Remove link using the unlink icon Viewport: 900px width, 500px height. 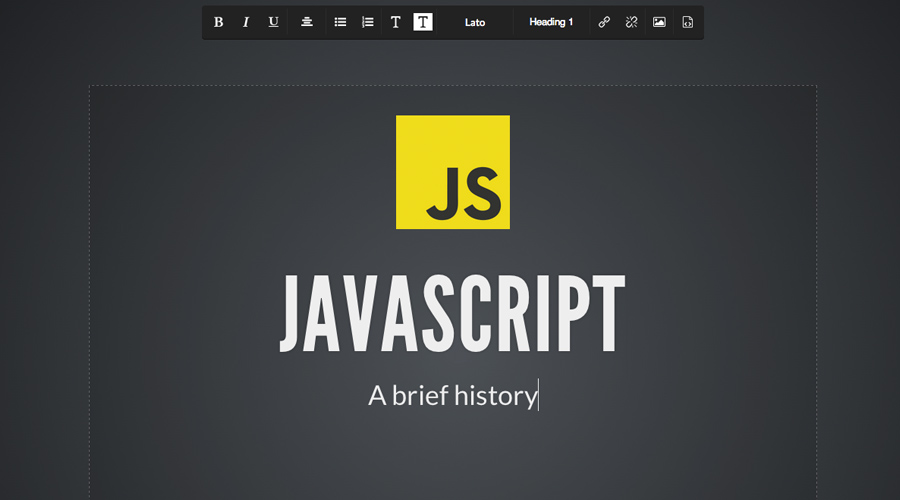tap(631, 22)
